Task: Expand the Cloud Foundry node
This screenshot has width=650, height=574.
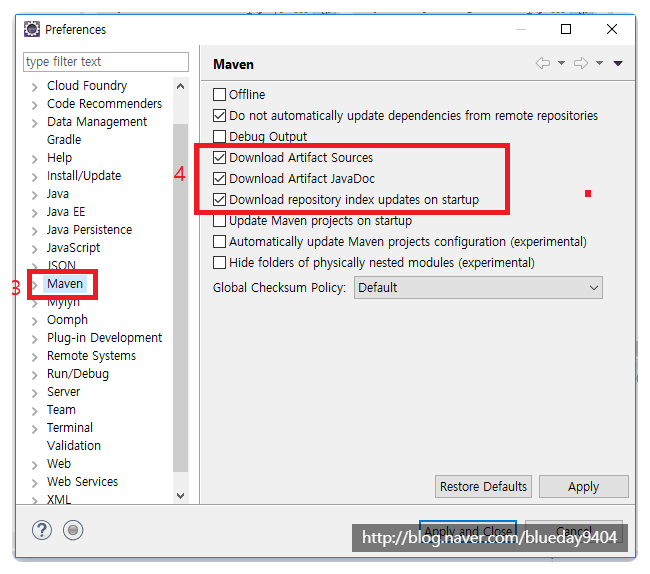Action: (x=35, y=87)
